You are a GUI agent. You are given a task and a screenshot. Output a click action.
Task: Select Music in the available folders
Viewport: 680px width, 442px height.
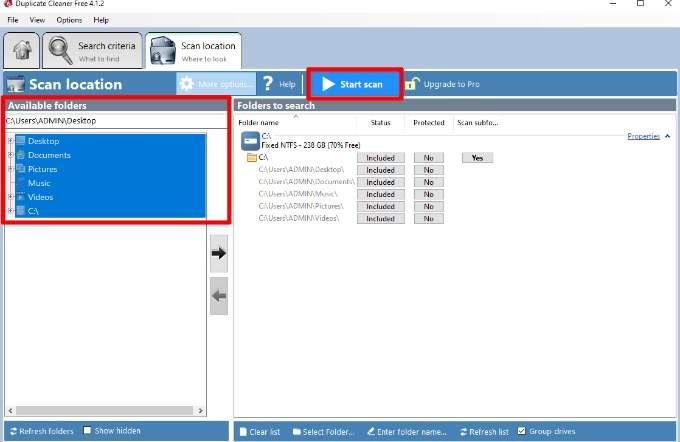point(39,183)
